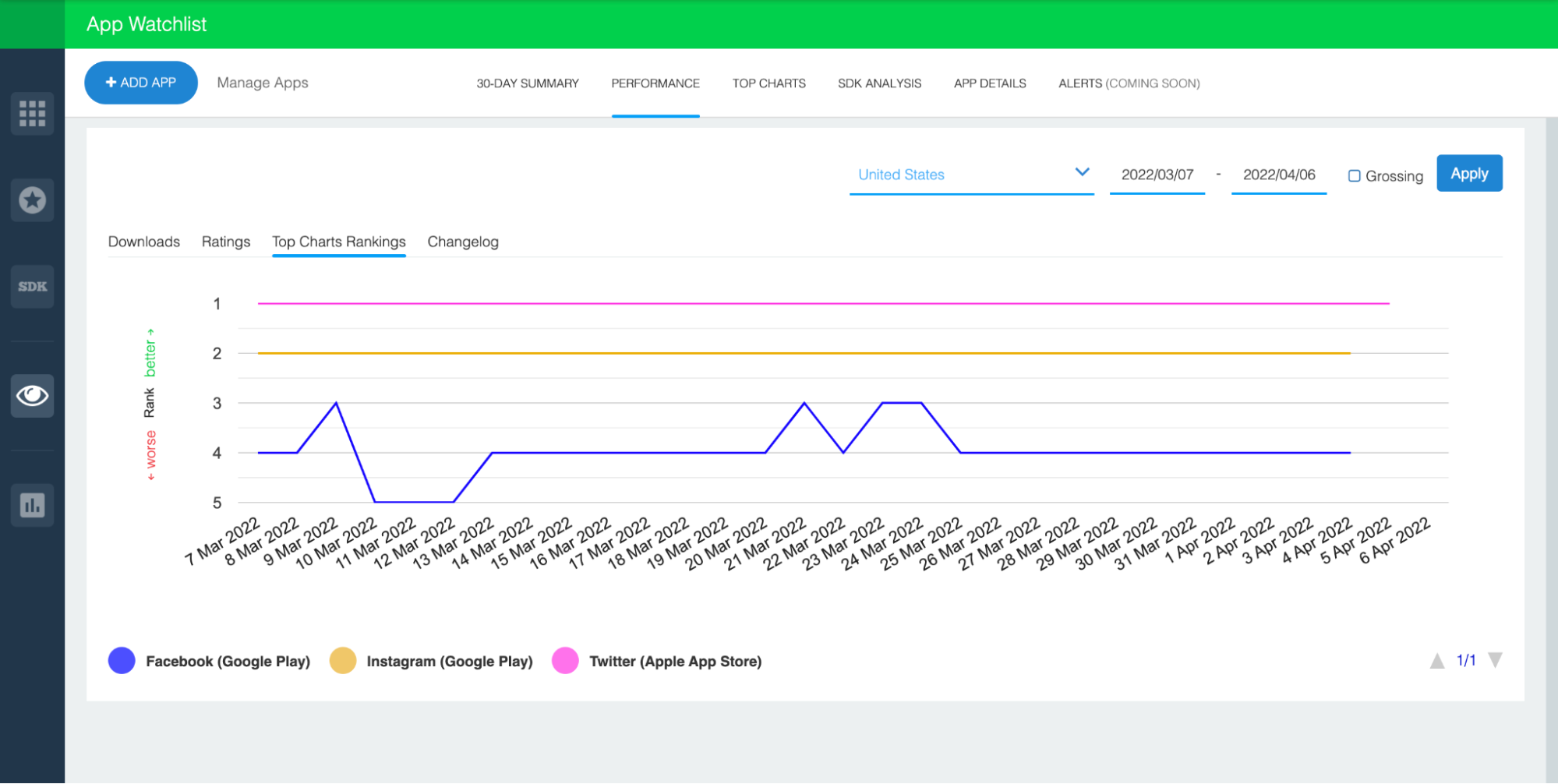Viewport: 1558px width, 784px height.
Task: Edit the start date 2022/03/07 field
Action: click(x=1157, y=175)
